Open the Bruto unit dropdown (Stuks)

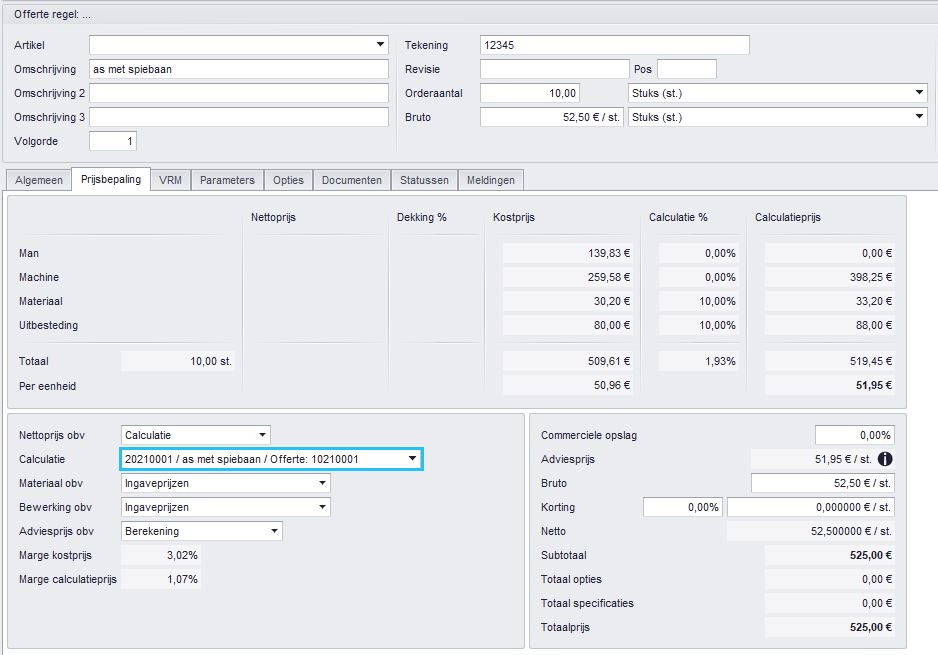[x=919, y=117]
